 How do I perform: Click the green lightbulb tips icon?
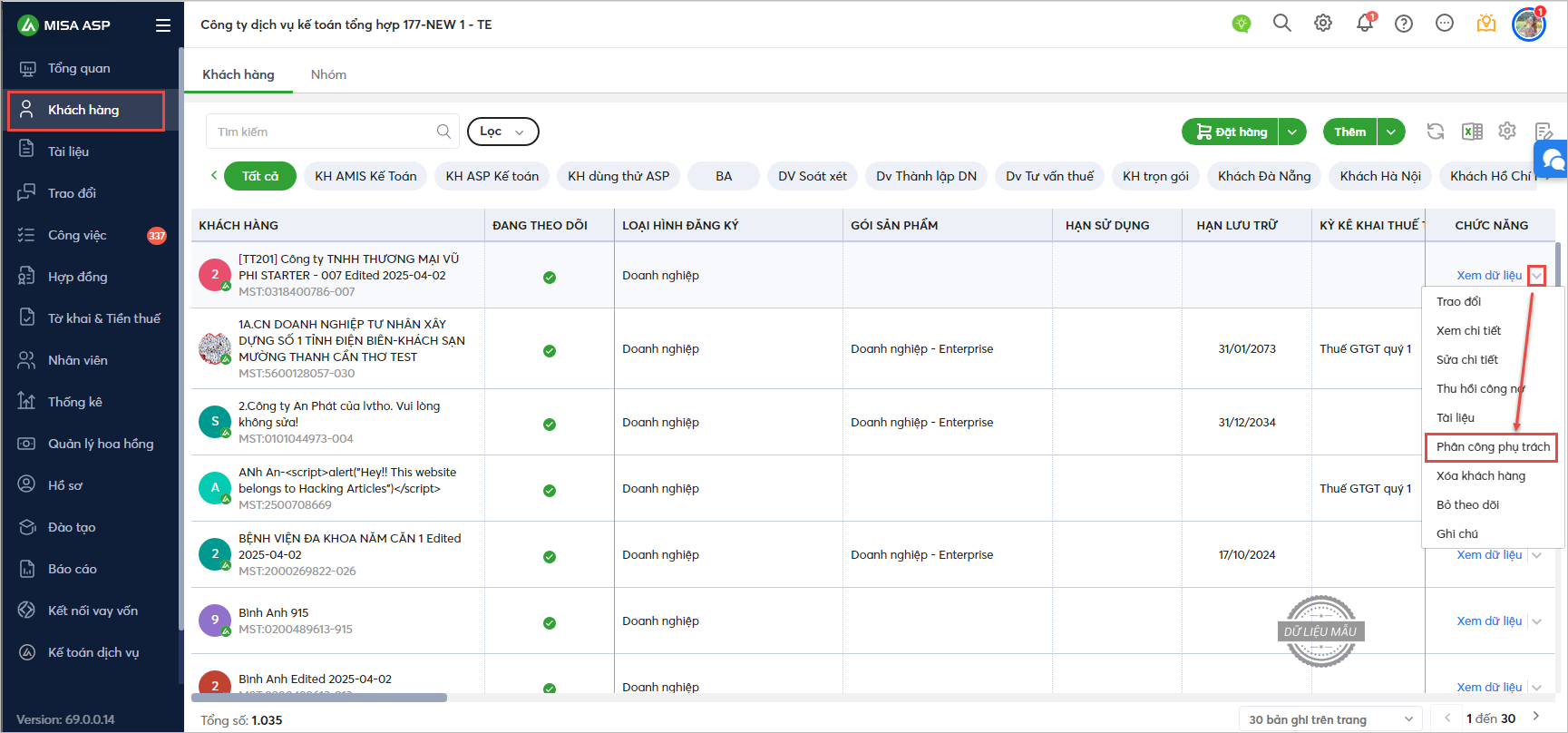1242,24
